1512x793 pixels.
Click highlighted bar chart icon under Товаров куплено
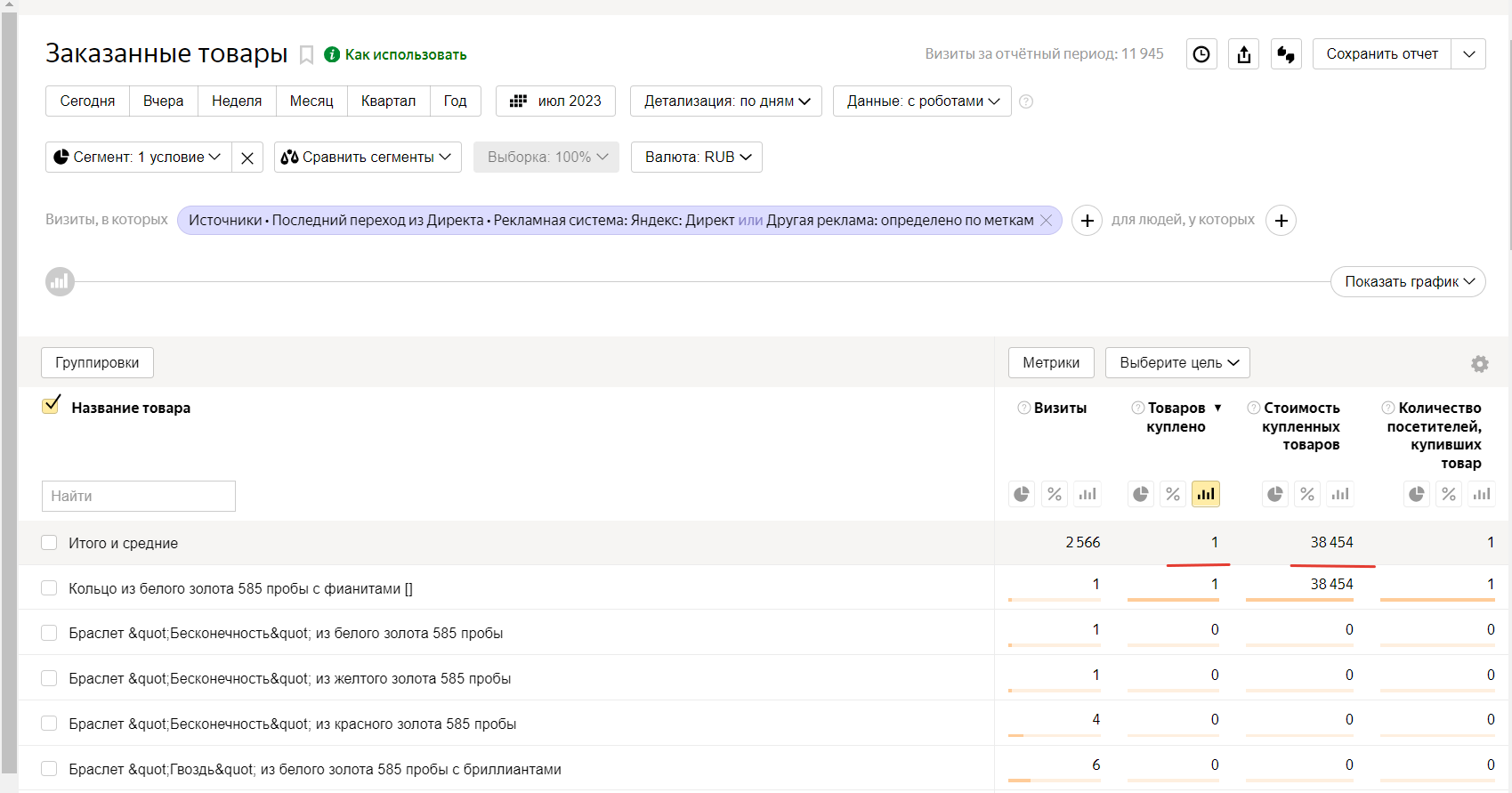click(x=1206, y=494)
